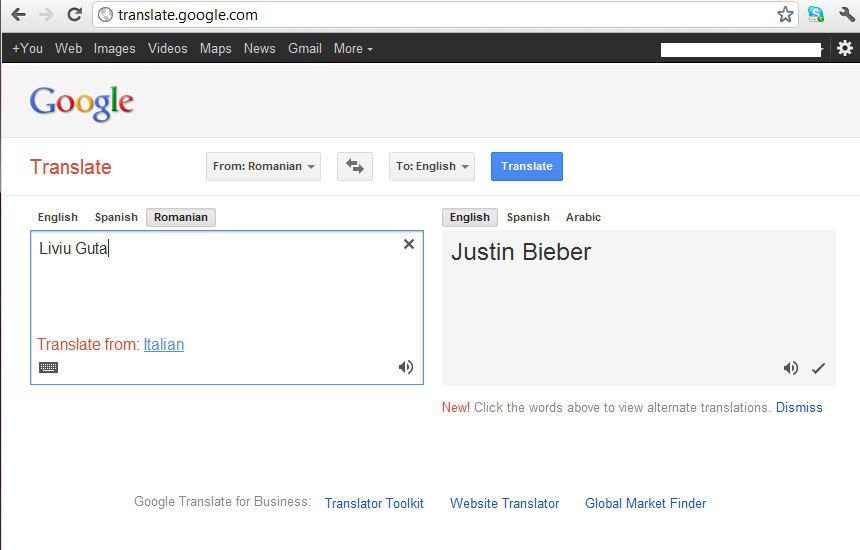
Task: Click in the Liviu Guta source text box
Action: [227, 308]
